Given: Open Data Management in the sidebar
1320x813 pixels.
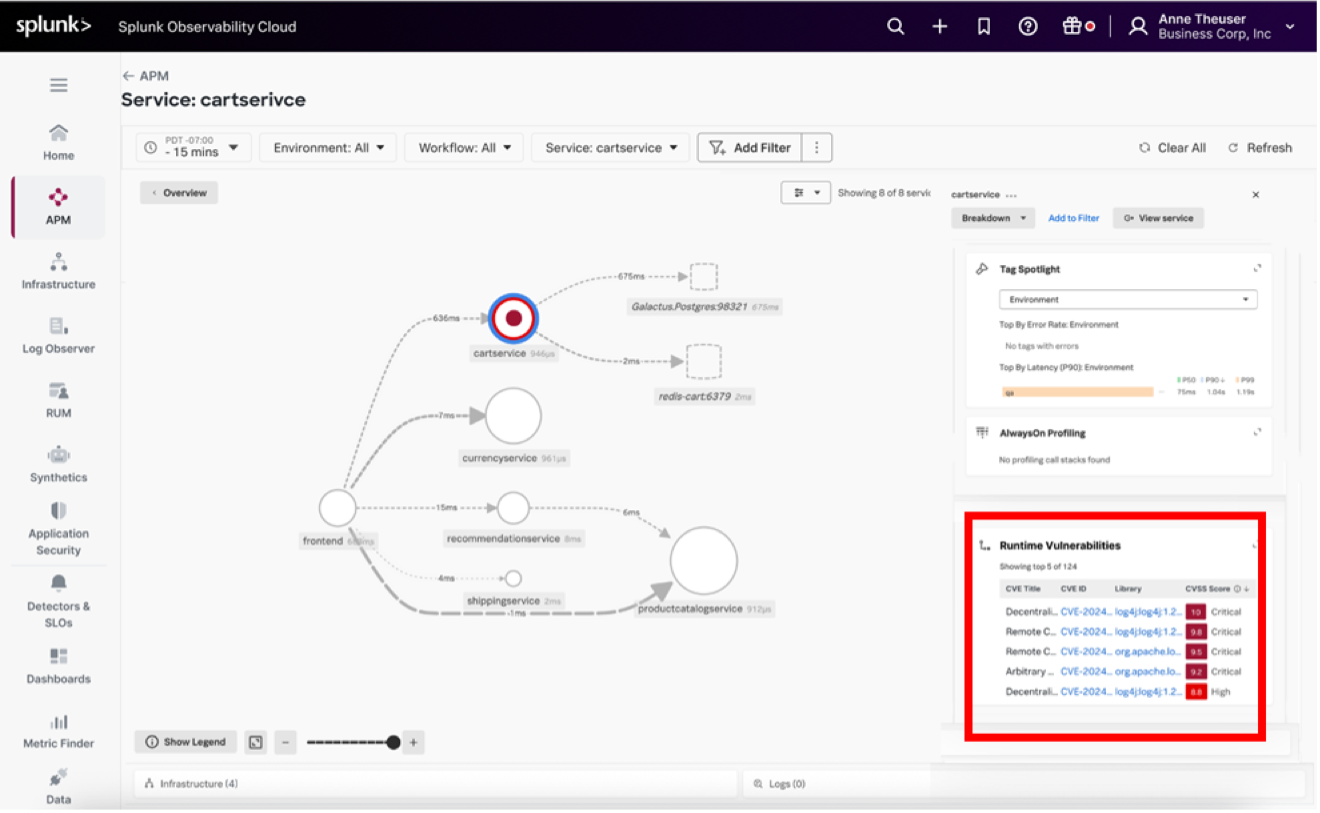Looking at the screenshot, I should click(58, 787).
